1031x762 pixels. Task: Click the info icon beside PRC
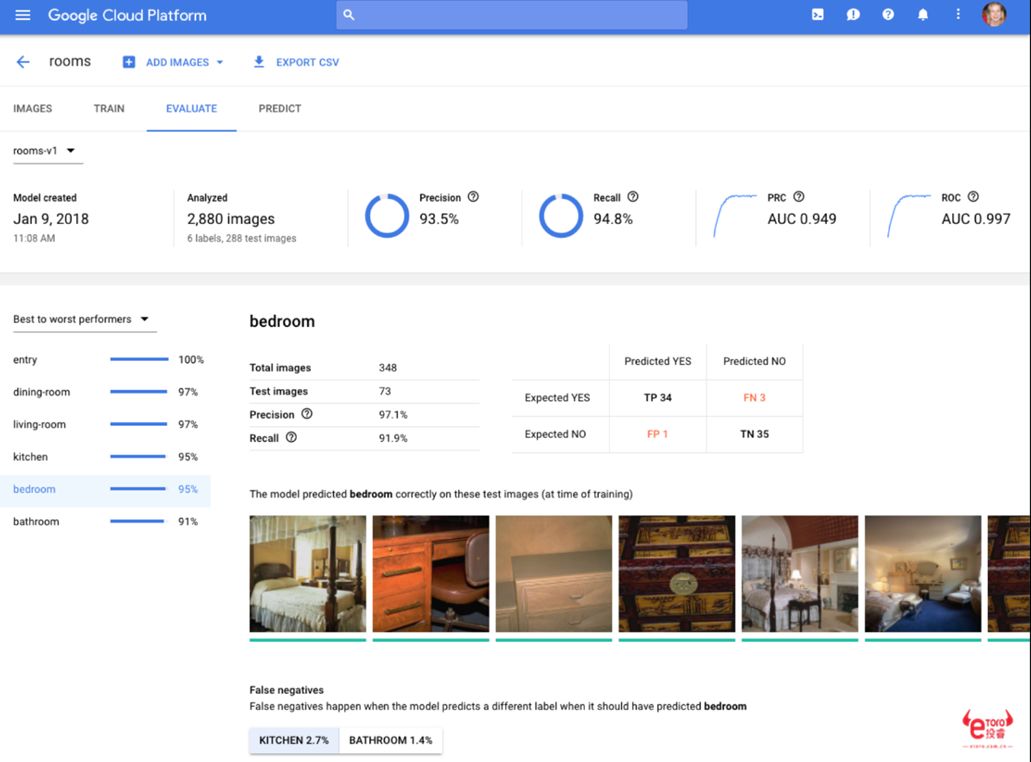pos(798,197)
